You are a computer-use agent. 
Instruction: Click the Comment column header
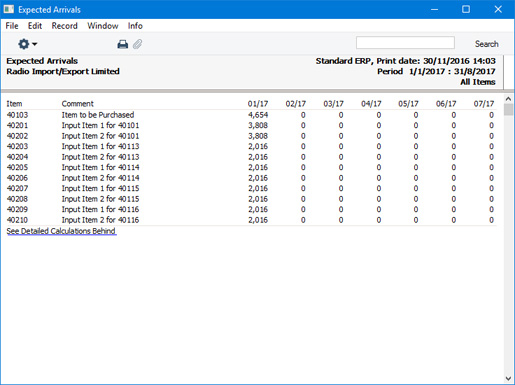click(x=78, y=104)
